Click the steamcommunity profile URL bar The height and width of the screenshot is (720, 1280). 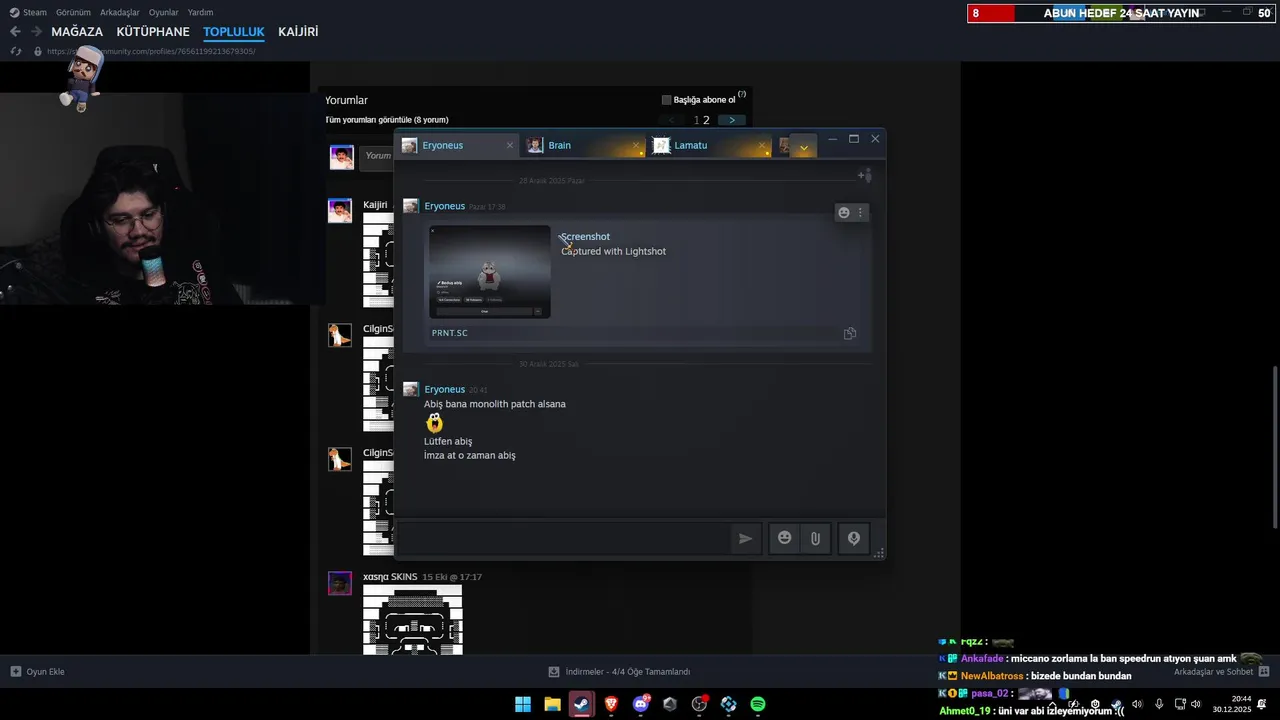coord(150,51)
